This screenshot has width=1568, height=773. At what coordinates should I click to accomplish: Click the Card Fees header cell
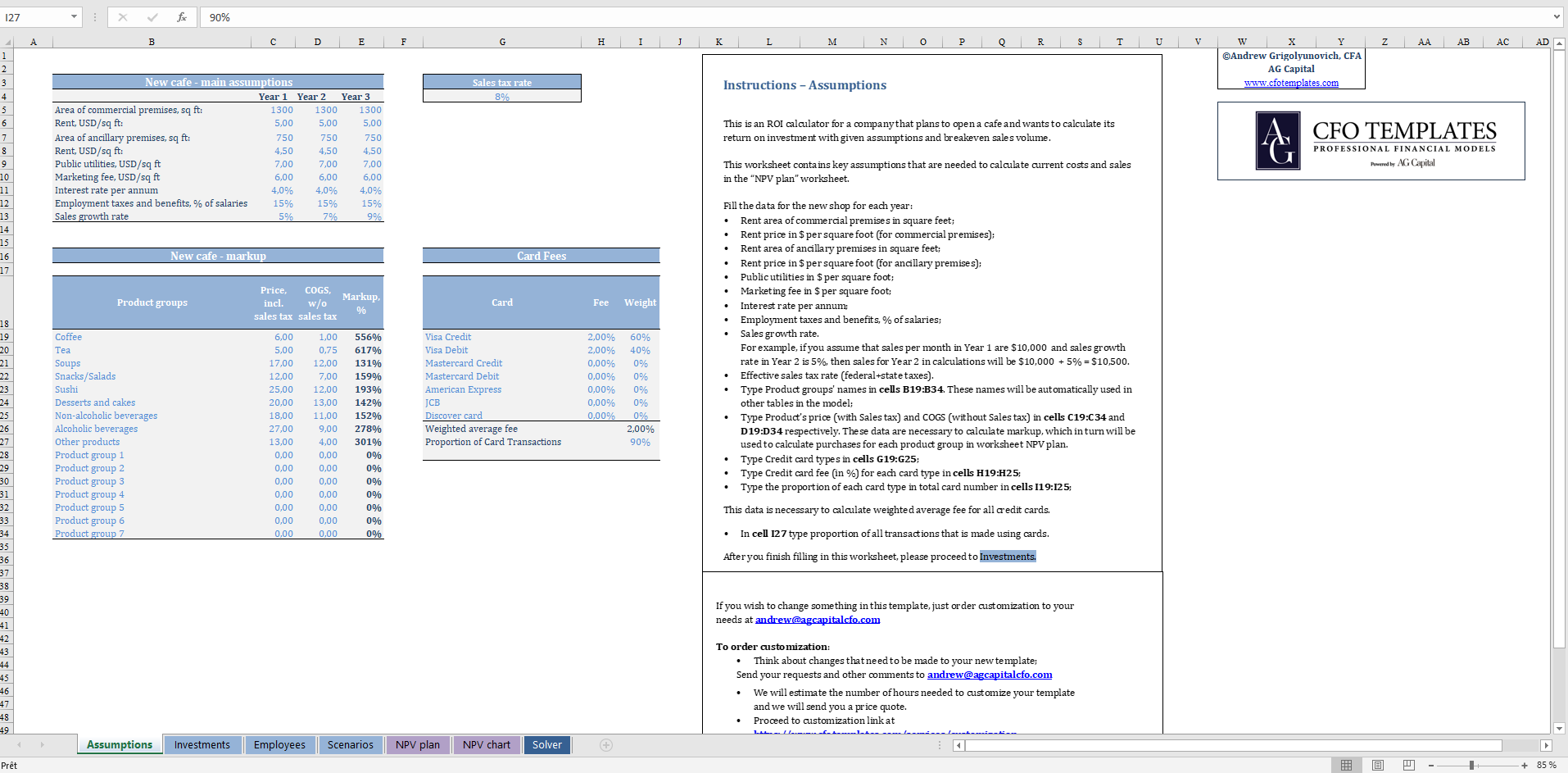point(542,256)
